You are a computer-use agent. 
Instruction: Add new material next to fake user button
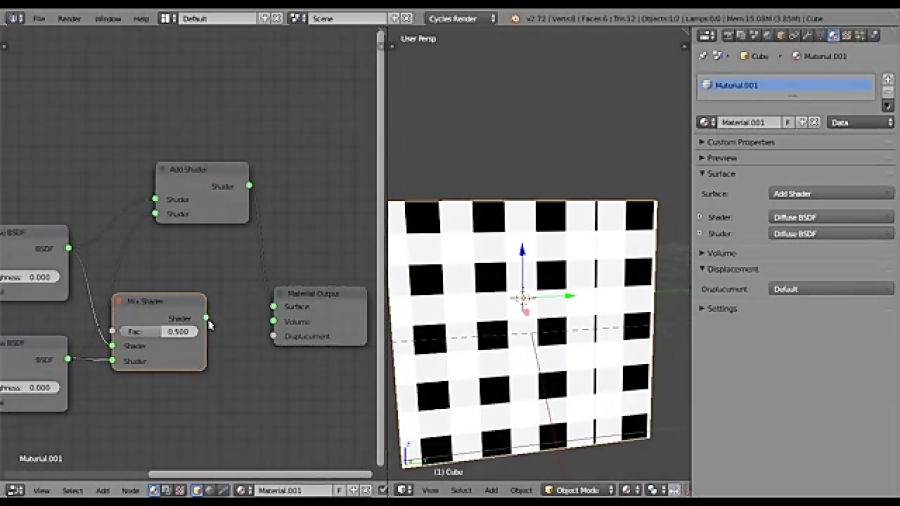[x=802, y=122]
